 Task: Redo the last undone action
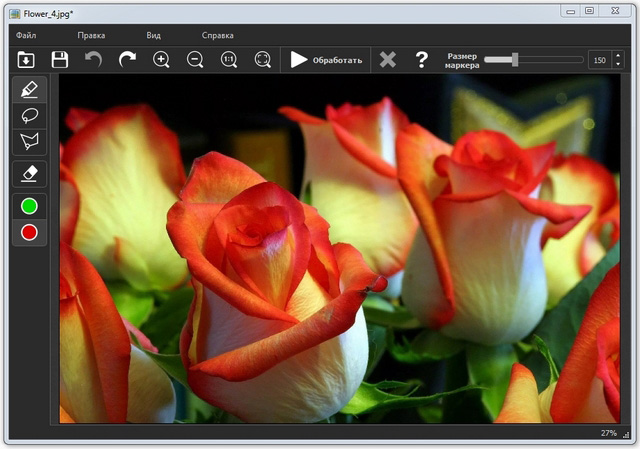click(127, 60)
